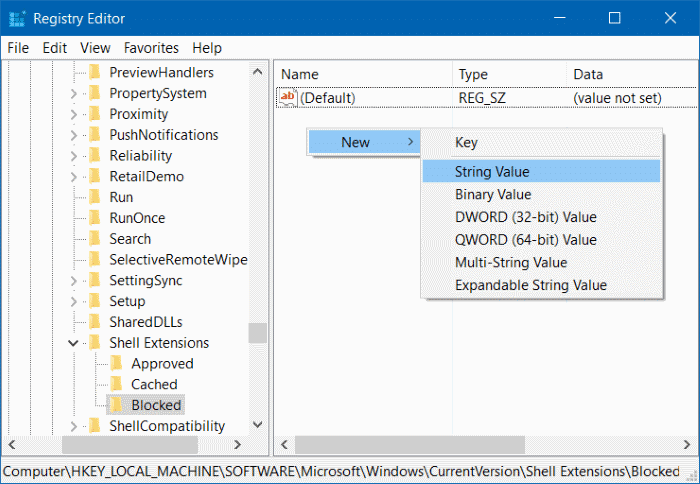Choose Binary Value from the submenu
Image resolution: width=700 pixels, height=484 pixels.
click(x=541, y=194)
